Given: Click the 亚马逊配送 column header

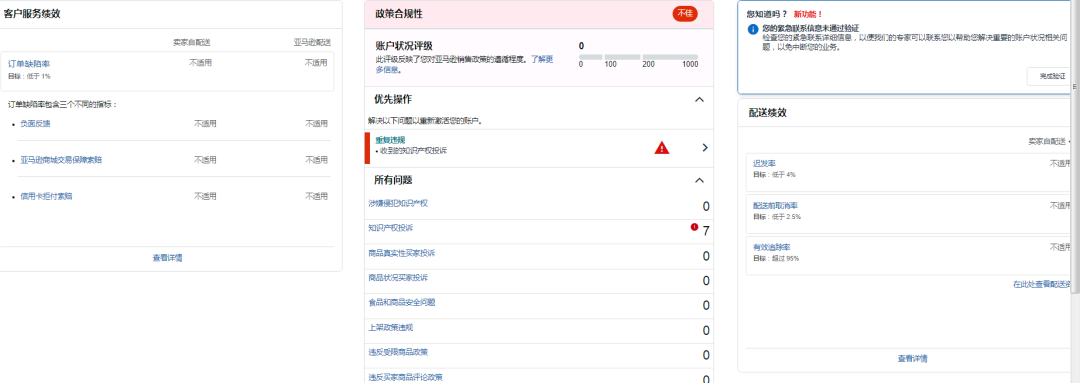Looking at the screenshot, I should pos(312,43).
